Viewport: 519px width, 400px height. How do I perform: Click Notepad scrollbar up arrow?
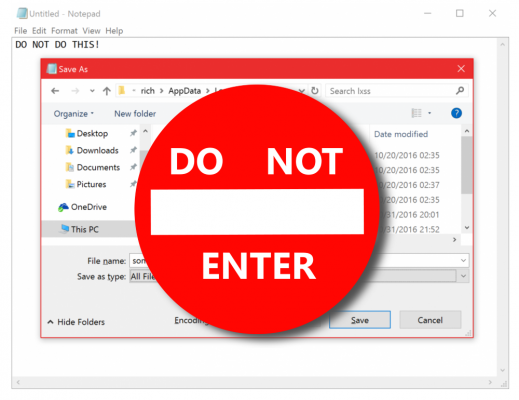tap(503, 44)
